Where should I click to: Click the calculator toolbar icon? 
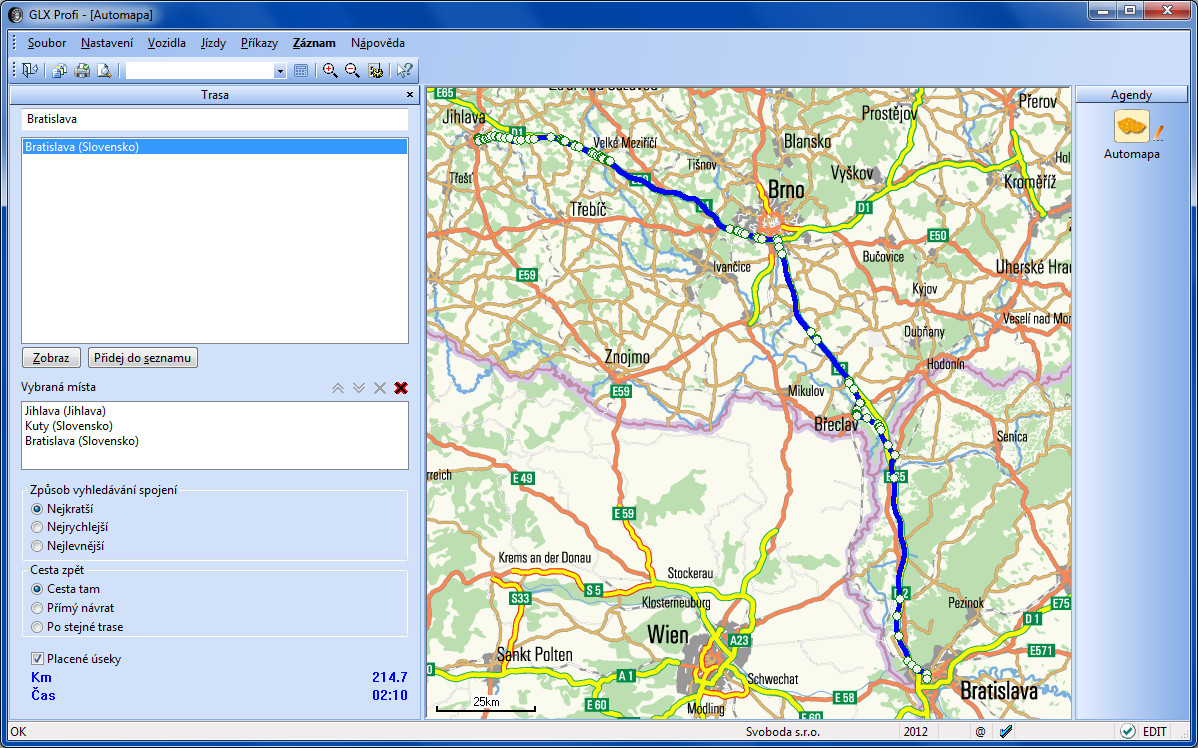pos(301,71)
